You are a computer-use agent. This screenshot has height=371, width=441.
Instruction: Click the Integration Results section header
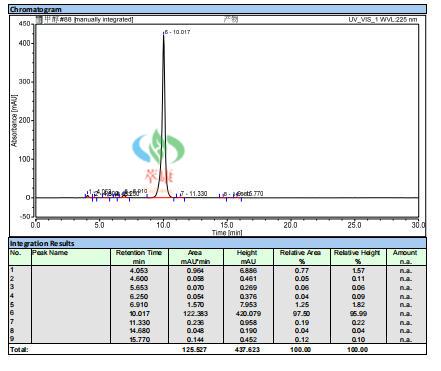[x=217, y=243]
